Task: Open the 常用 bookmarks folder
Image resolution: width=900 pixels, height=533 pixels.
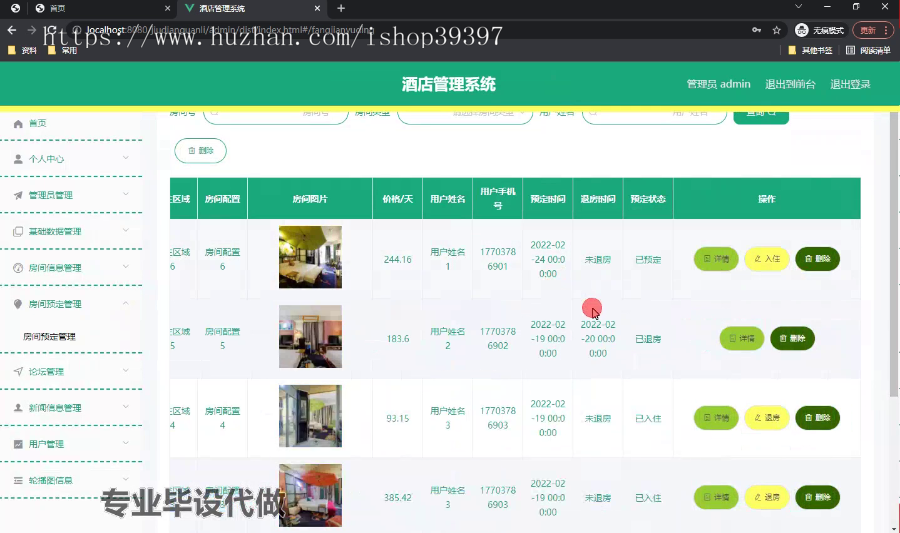Action: [x=63, y=50]
